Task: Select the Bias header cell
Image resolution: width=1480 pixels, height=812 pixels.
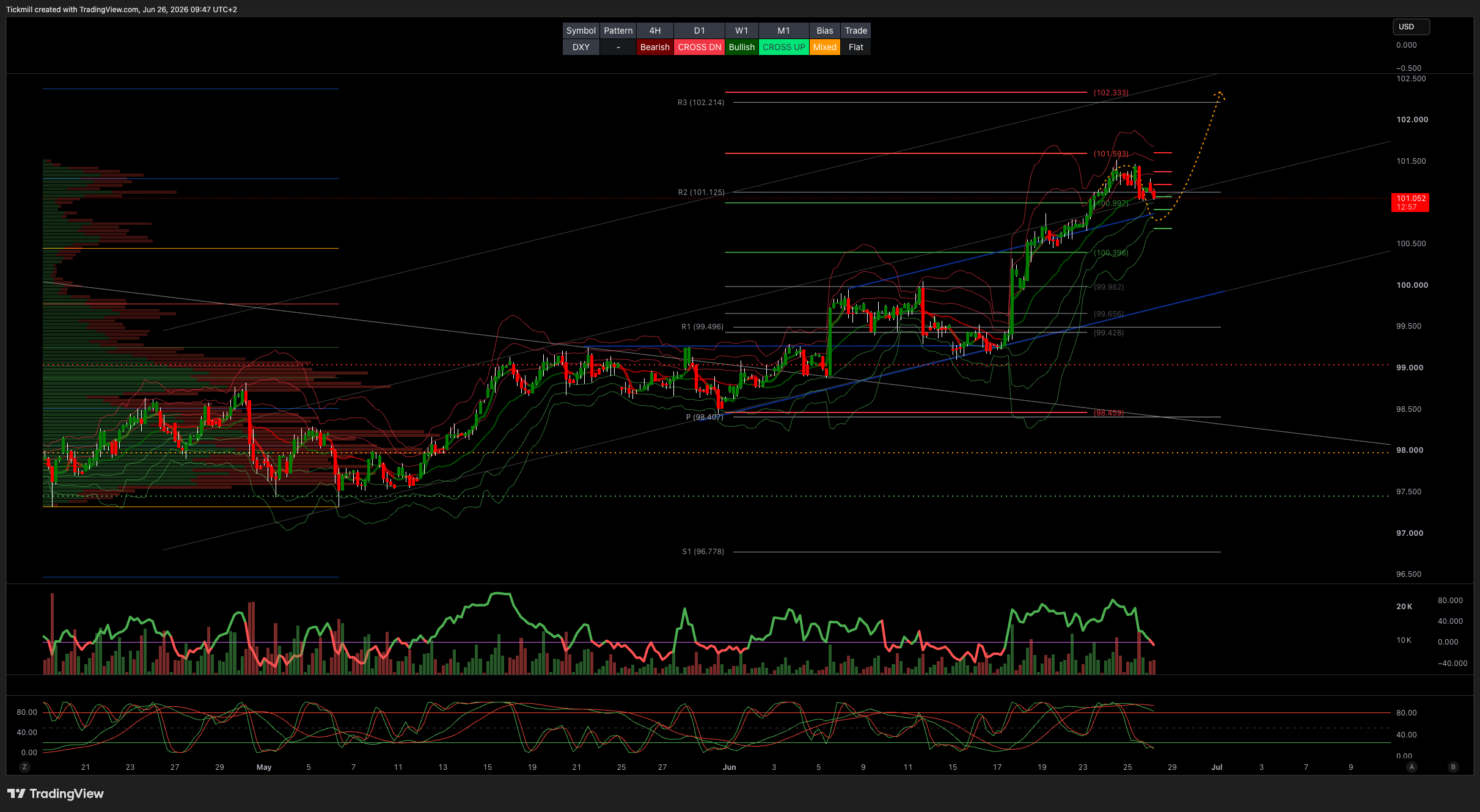Action: click(x=824, y=31)
